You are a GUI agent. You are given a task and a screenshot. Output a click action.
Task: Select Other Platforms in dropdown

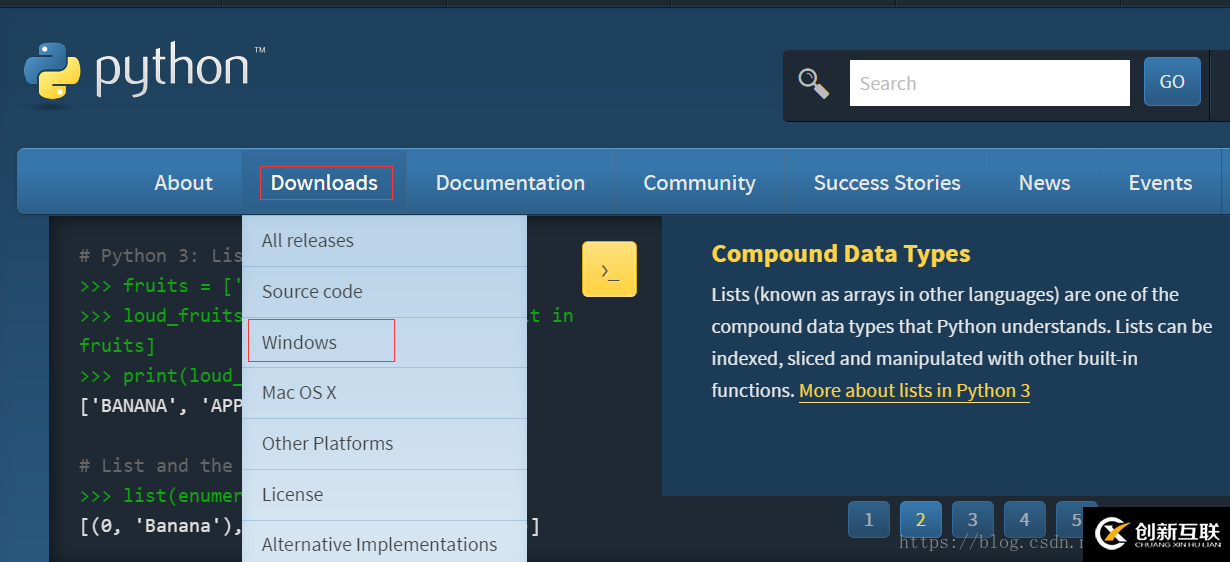pos(327,444)
